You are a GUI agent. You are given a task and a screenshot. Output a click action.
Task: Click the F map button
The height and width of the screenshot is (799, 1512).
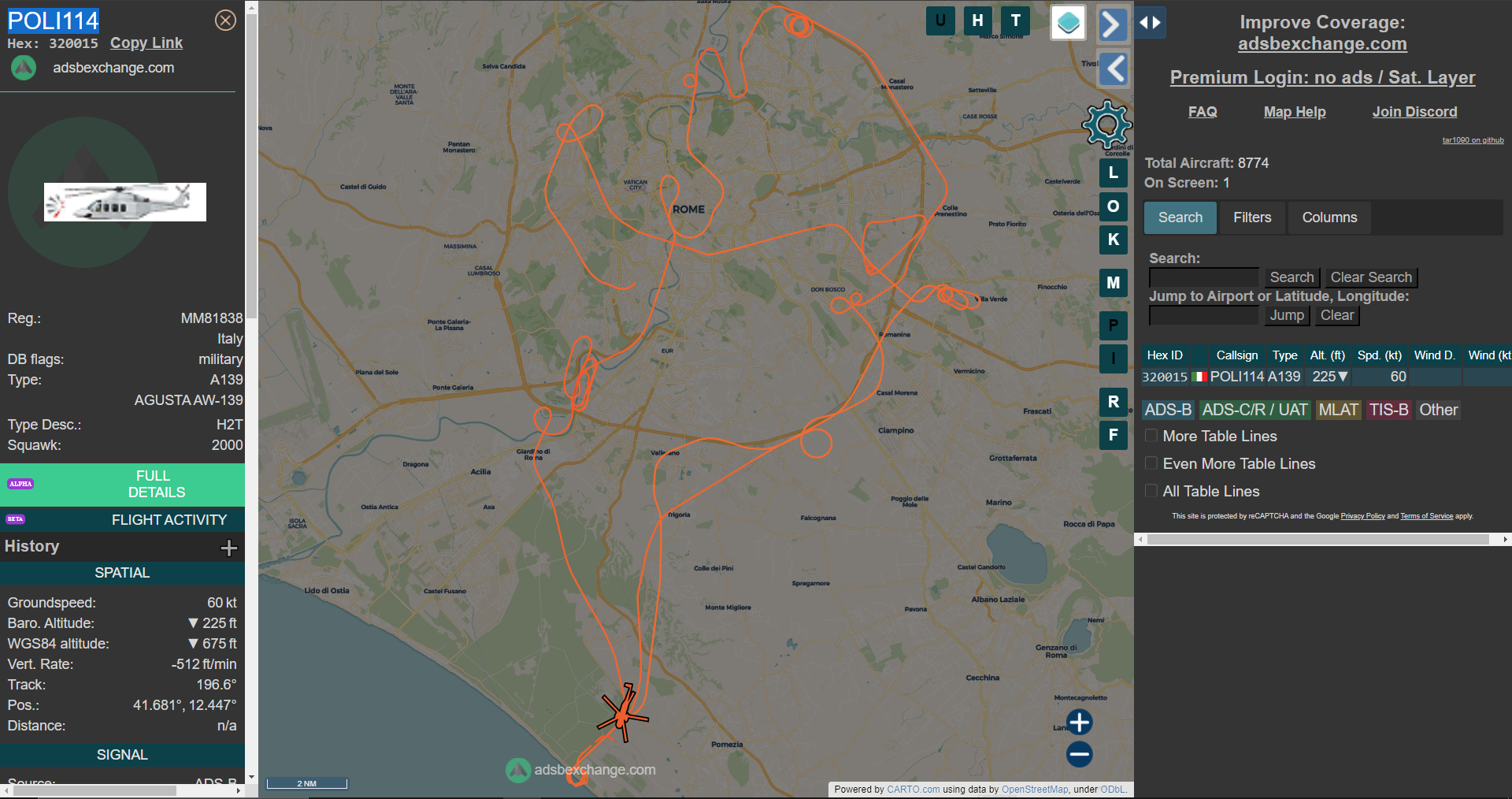point(1114,435)
